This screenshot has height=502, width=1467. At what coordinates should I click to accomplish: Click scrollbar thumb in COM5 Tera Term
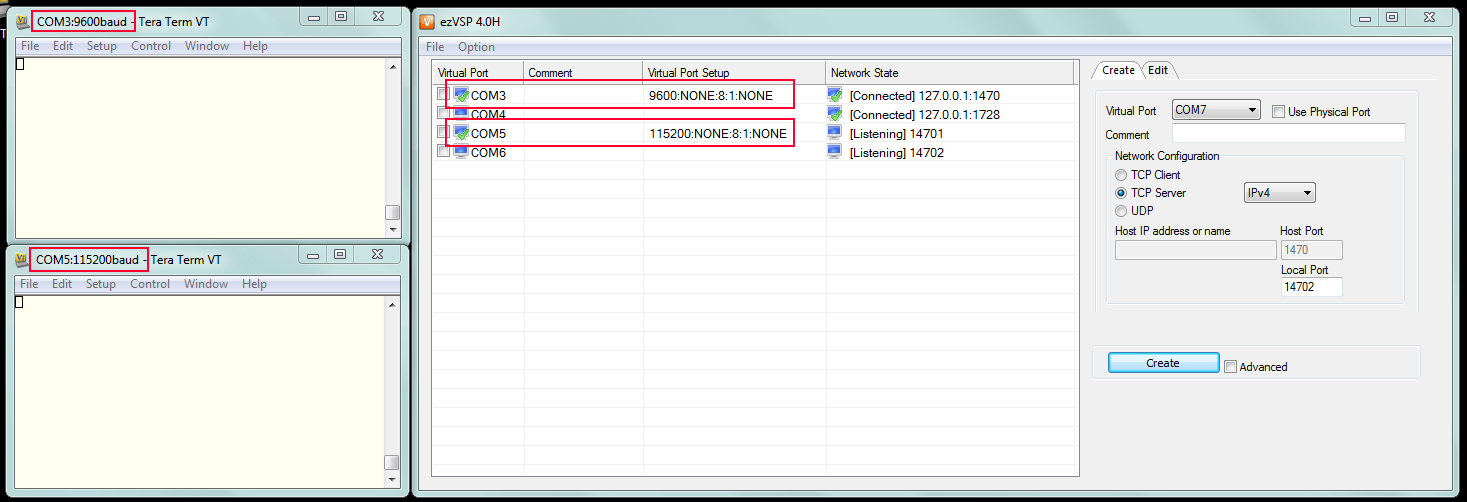click(x=392, y=462)
